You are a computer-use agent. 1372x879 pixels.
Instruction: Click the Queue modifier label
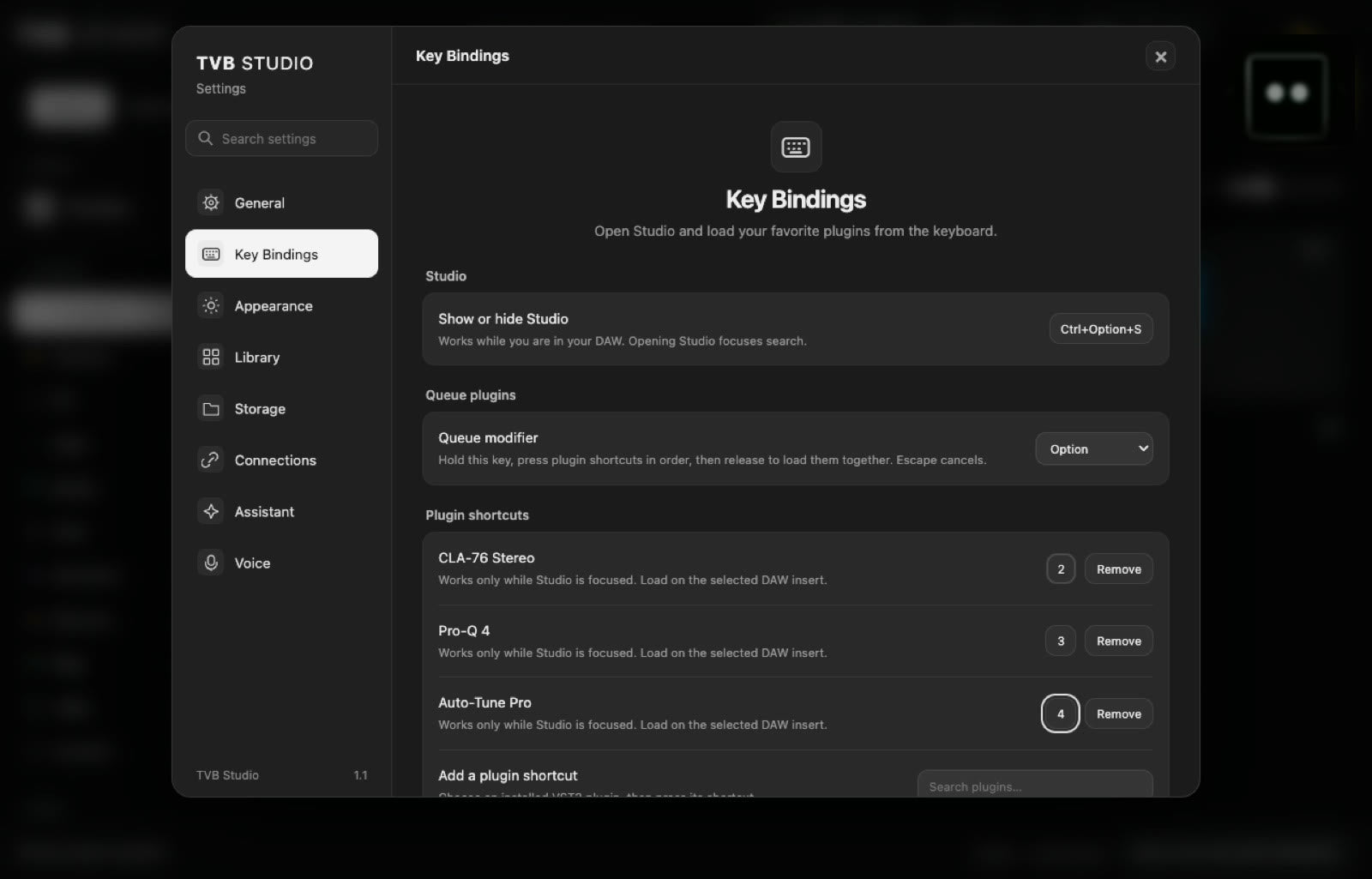click(488, 437)
